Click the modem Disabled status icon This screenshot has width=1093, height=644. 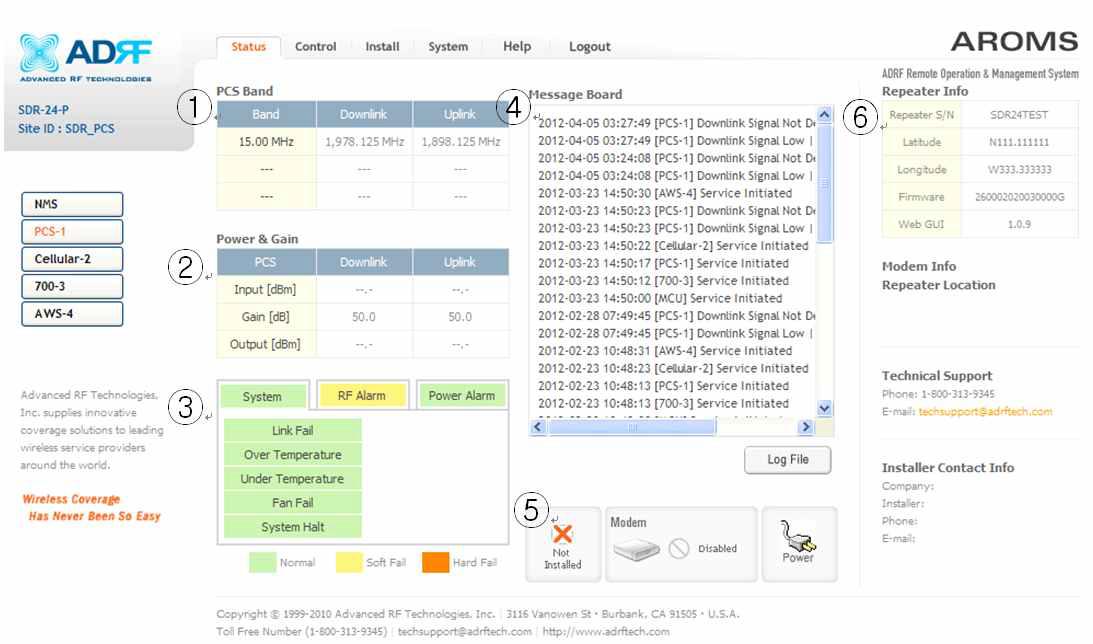(x=679, y=549)
